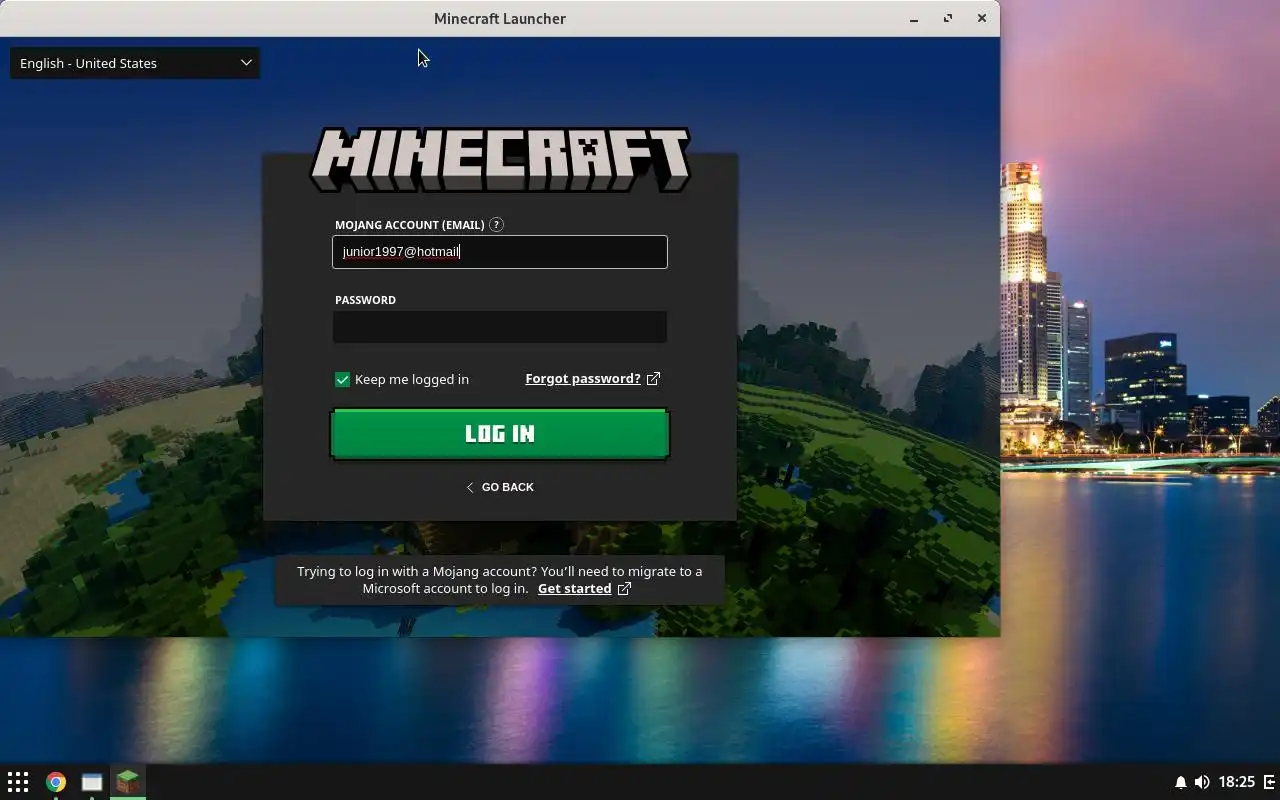
Task: Open the applications grid menu in taskbar
Action: tap(18, 782)
